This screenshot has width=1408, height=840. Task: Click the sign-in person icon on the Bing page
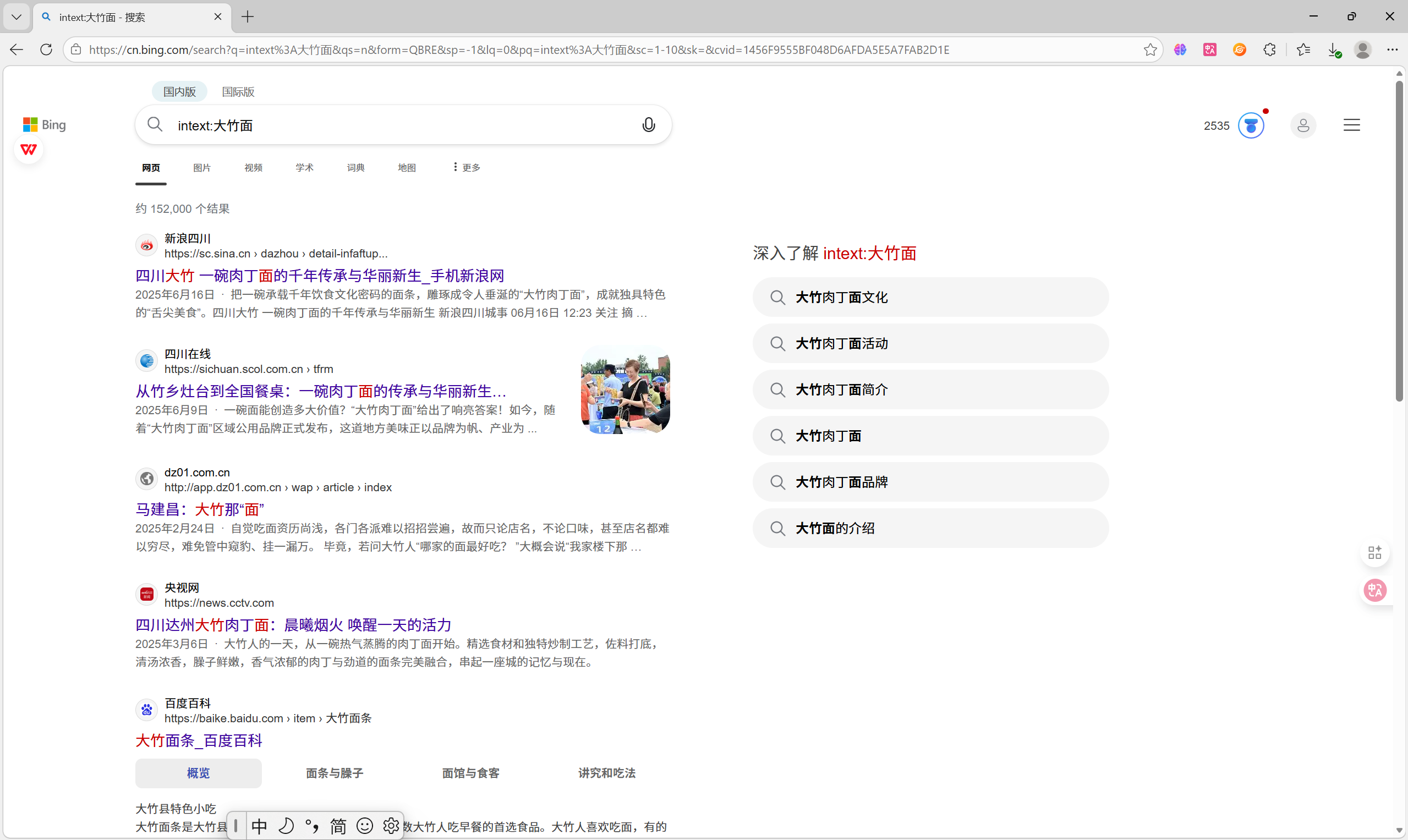click(x=1303, y=125)
